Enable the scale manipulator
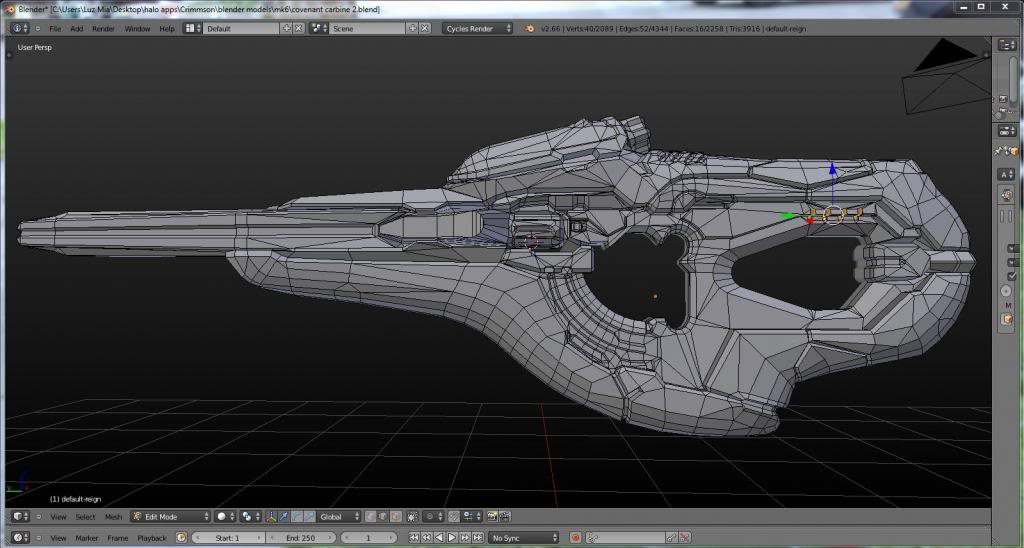 pyautogui.click(x=310, y=517)
